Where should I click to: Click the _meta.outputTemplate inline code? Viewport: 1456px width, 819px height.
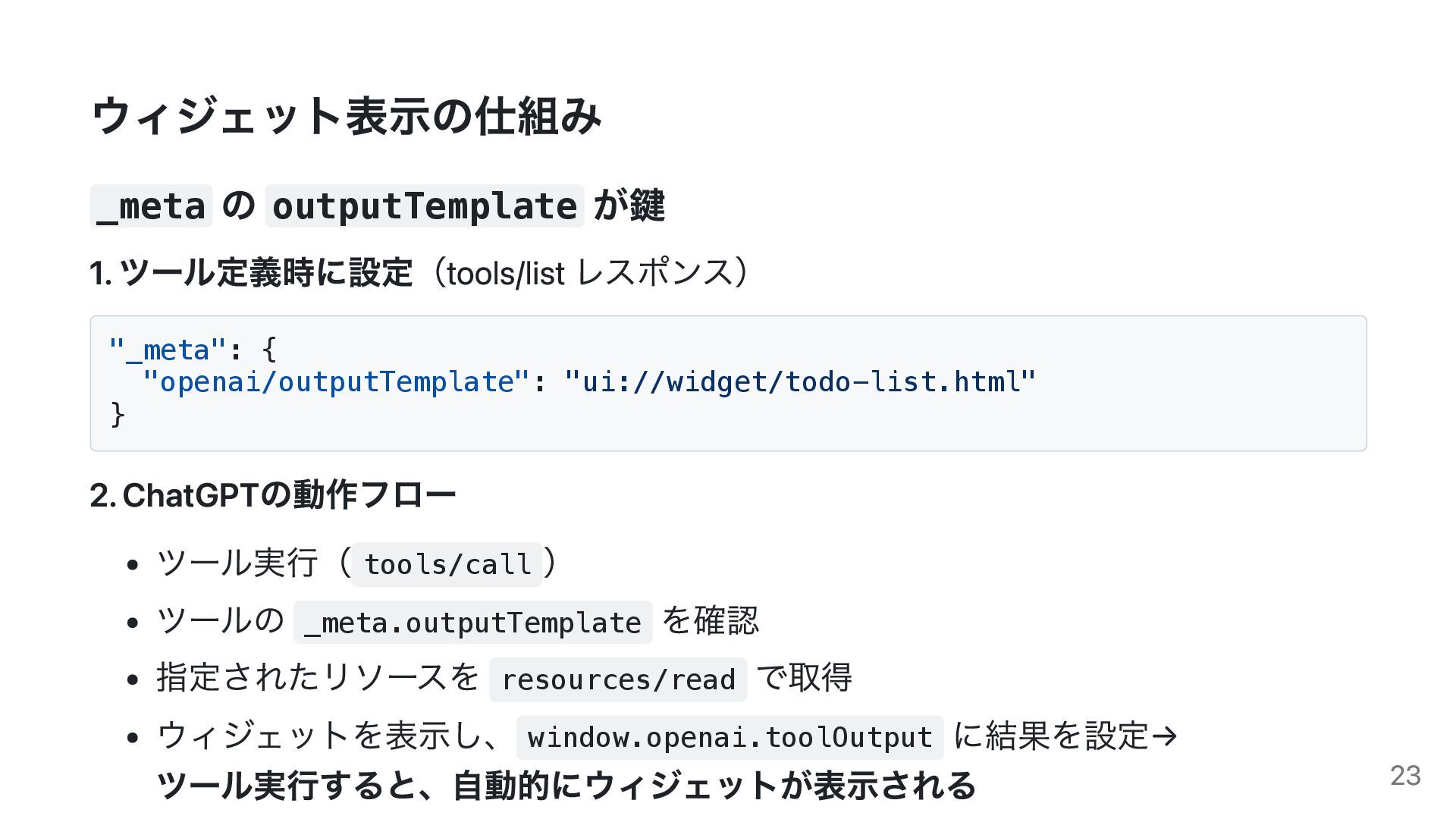(x=472, y=623)
